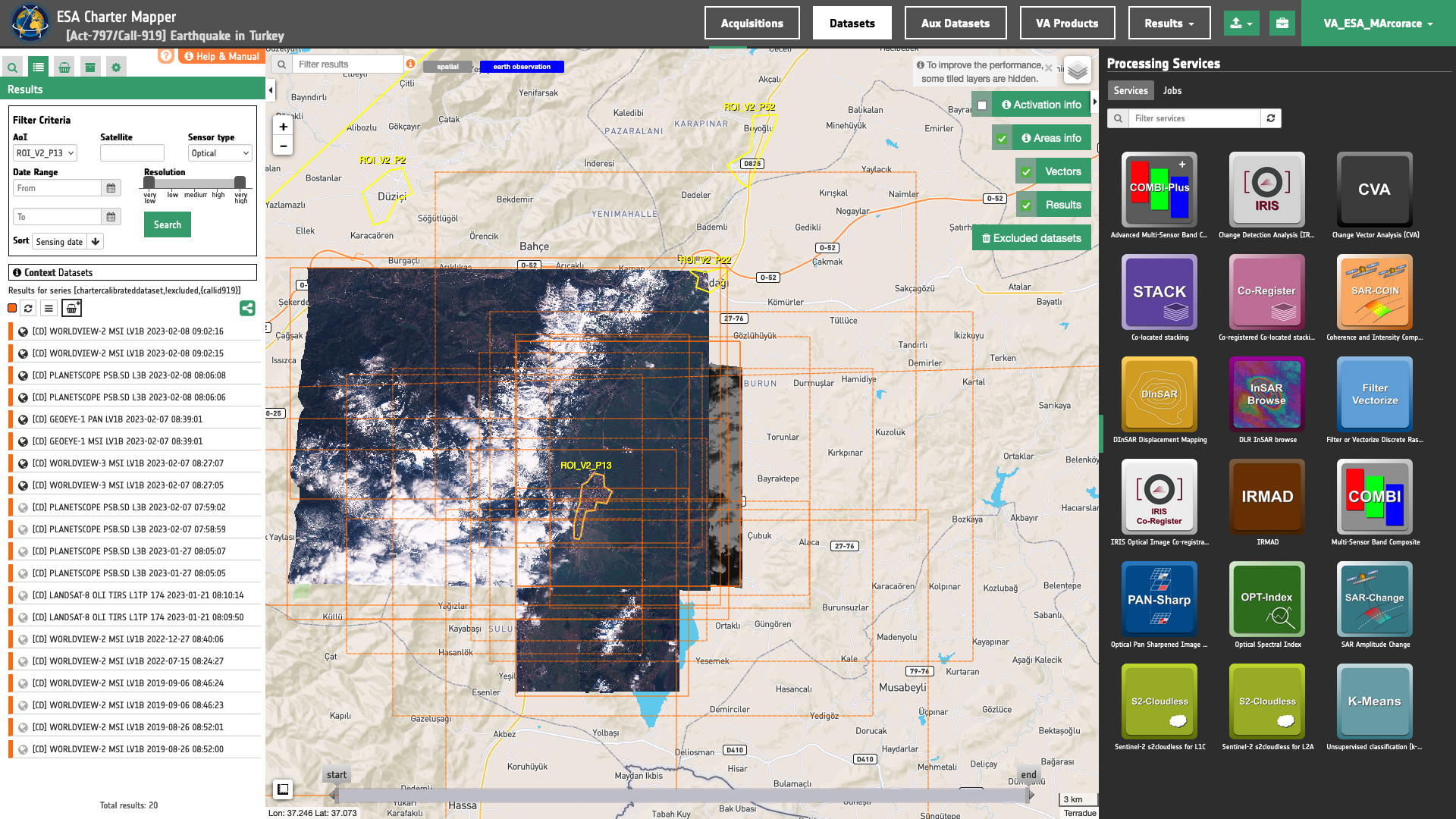Open the K-Means classification service
This screenshot has height=819, width=1456.
[x=1375, y=701]
